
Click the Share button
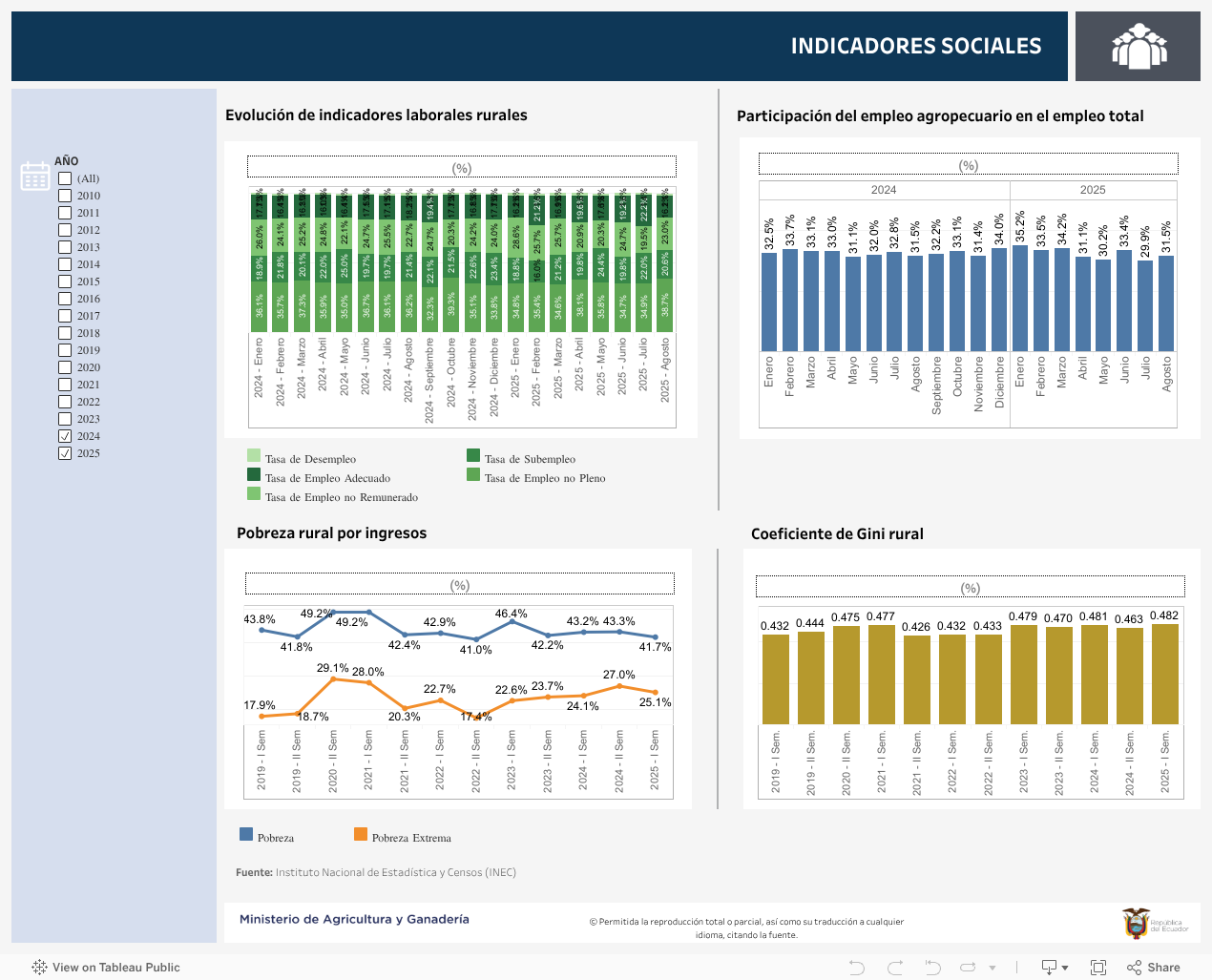click(x=1153, y=968)
